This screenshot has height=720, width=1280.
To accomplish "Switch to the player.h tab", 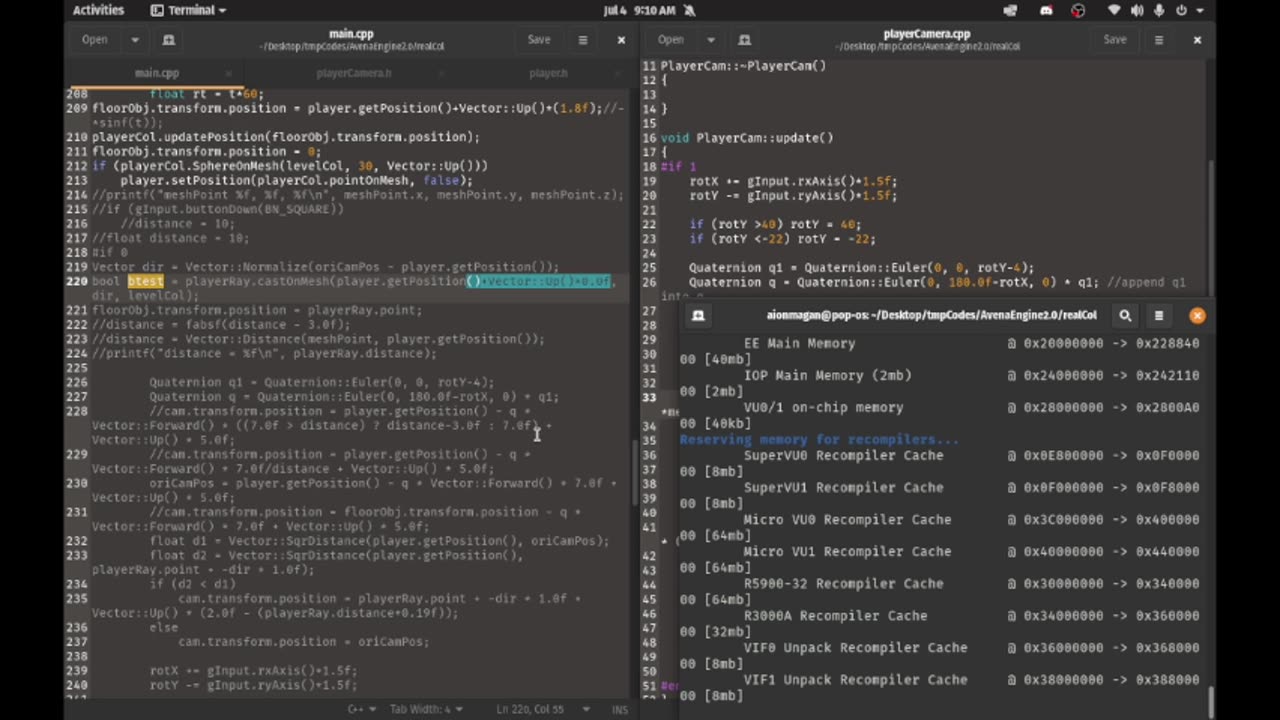I will 548,73.
